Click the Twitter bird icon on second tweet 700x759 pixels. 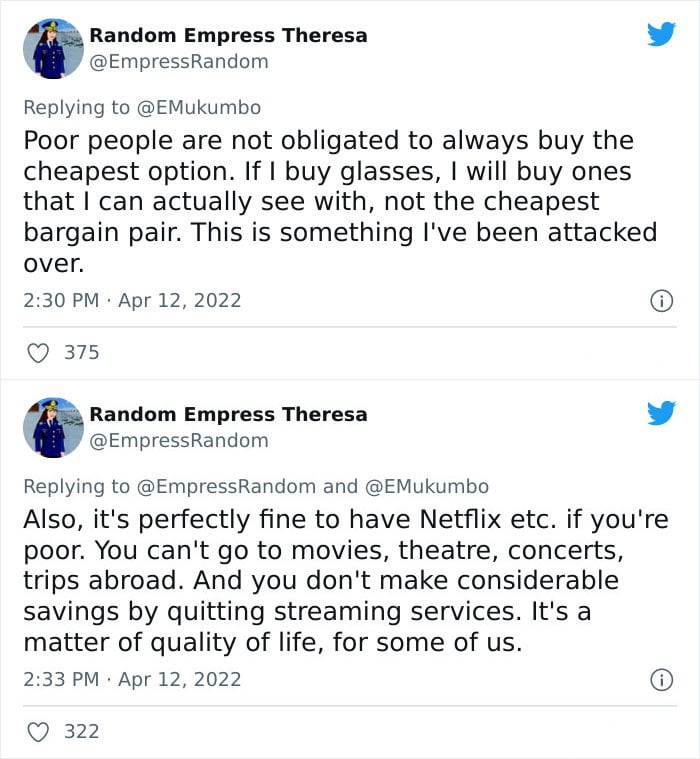click(661, 413)
